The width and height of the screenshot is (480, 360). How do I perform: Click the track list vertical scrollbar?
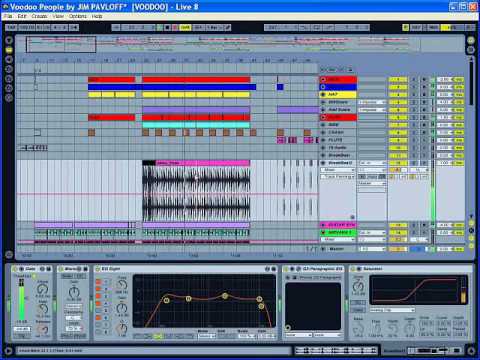click(471, 83)
